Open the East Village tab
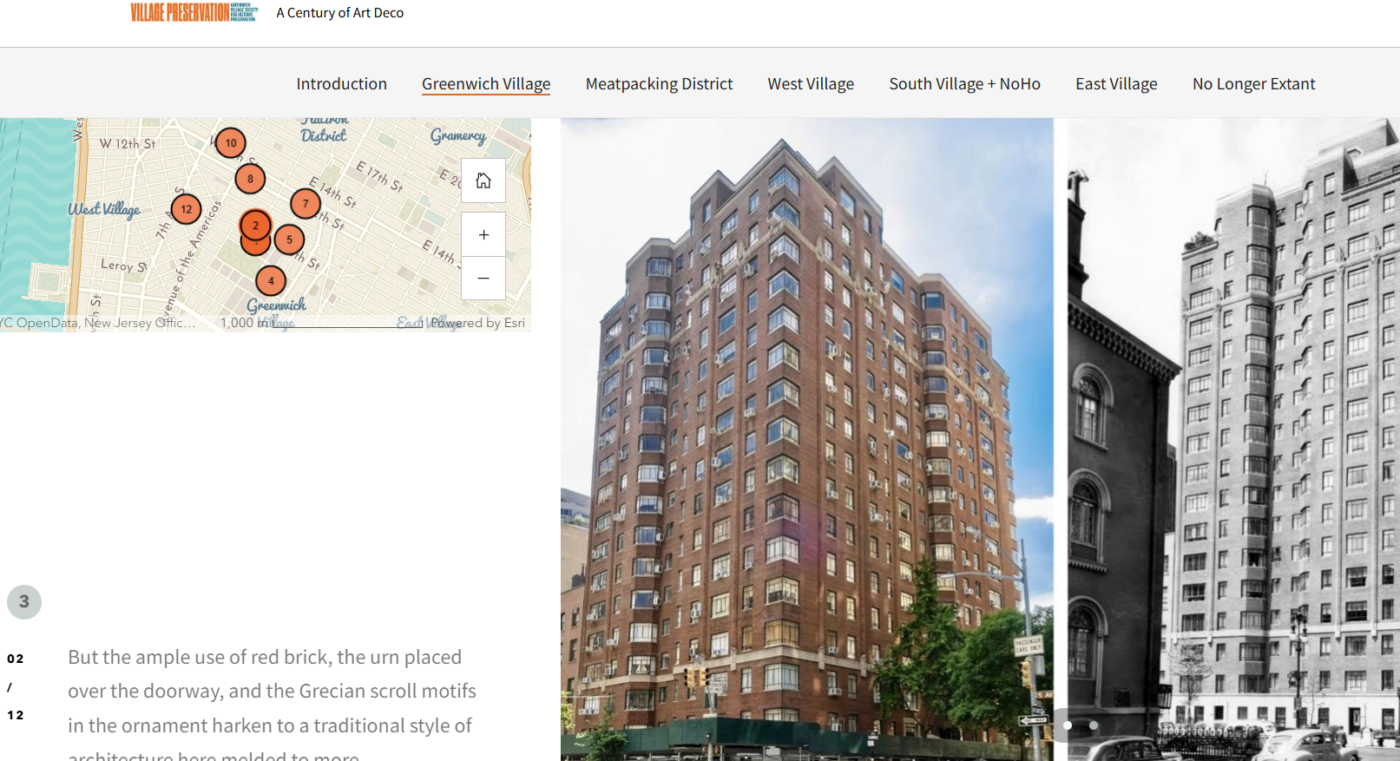The height and width of the screenshot is (761, 1400). click(x=1116, y=84)
